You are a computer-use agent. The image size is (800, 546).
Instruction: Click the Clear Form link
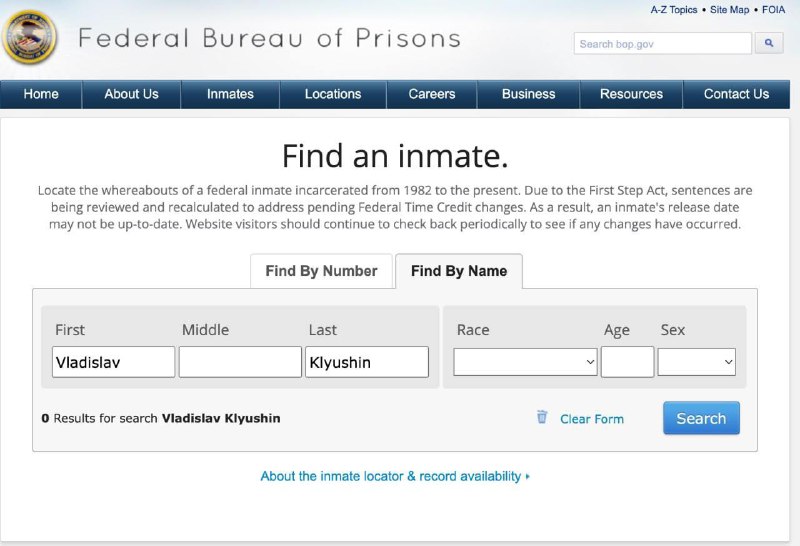click(x=592, y=419)
